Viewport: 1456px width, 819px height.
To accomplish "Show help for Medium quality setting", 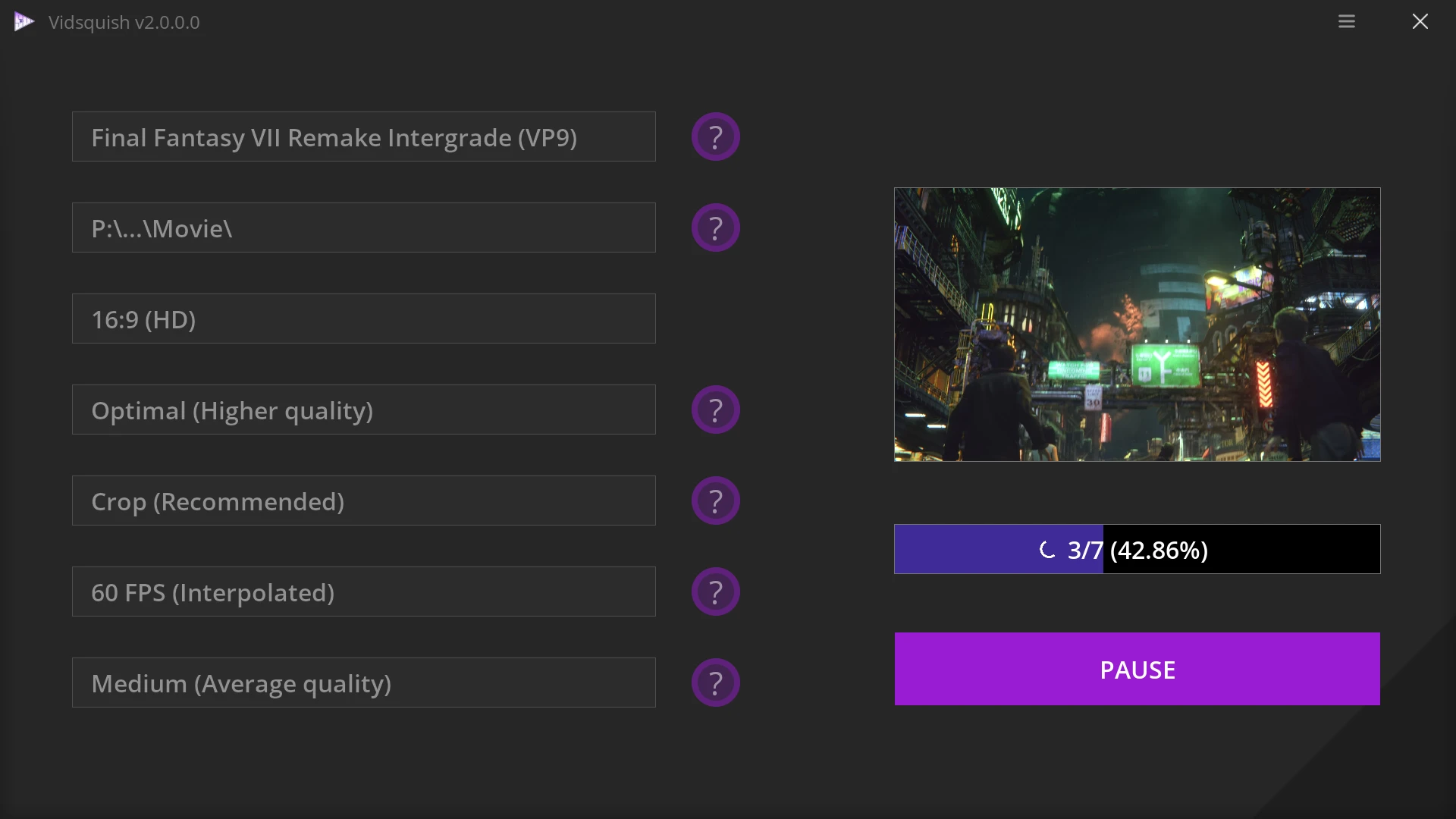I will coord(715,683).
